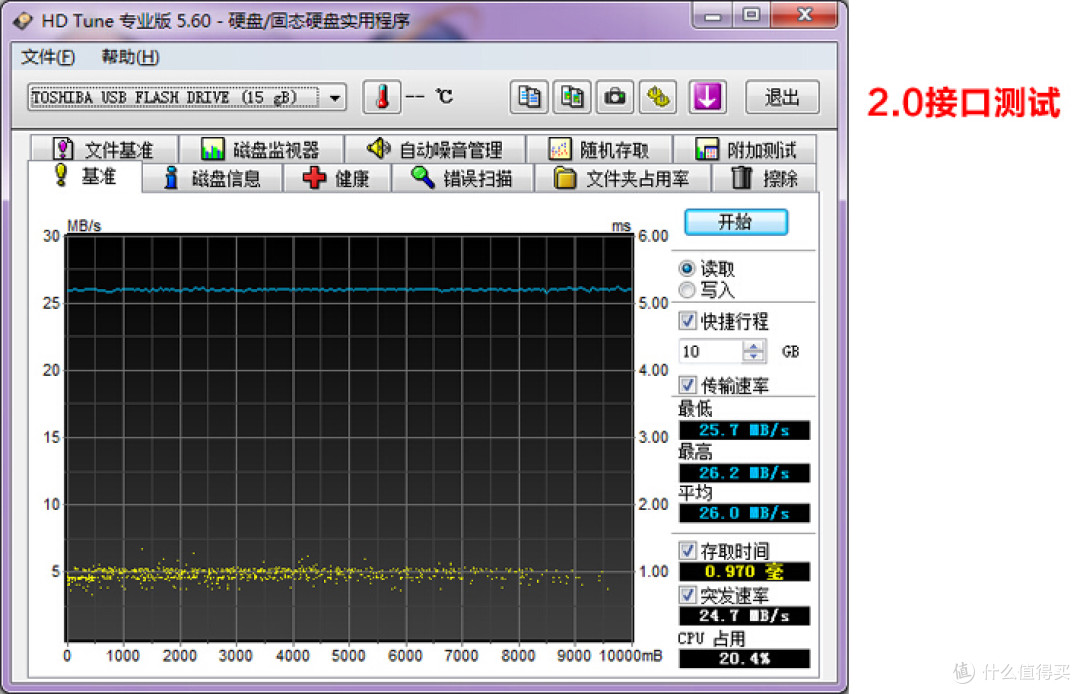Viewport: 1080px width, 694px height.
Task: Select the 读取 read radio button
Action: [x=687, y=268]
